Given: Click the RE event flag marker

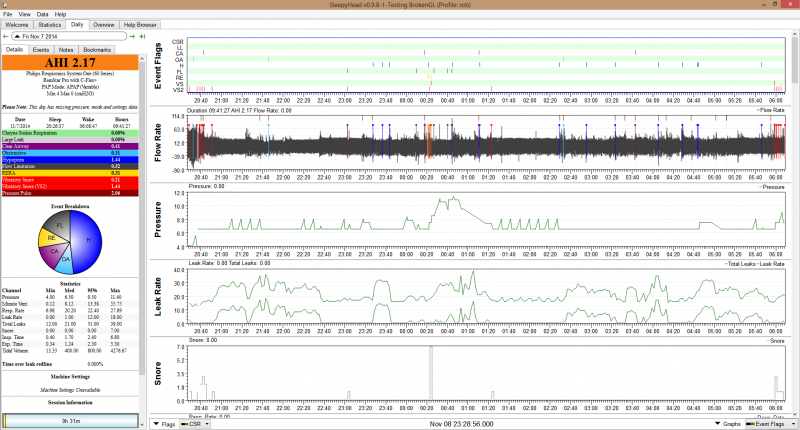Looking at the screenshot, I should click(430, 77).
